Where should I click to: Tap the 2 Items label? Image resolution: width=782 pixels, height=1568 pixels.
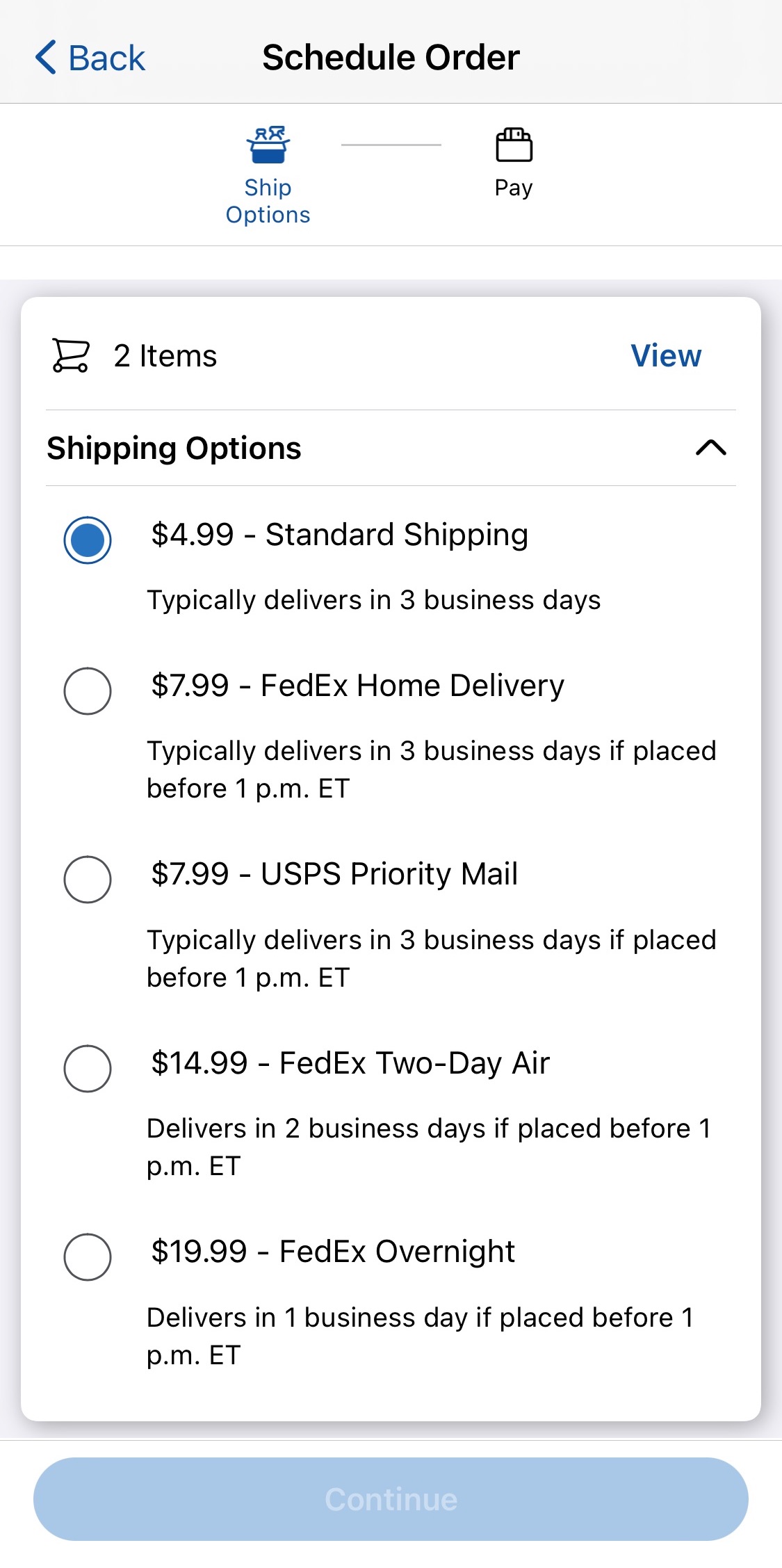coord(165,356)
